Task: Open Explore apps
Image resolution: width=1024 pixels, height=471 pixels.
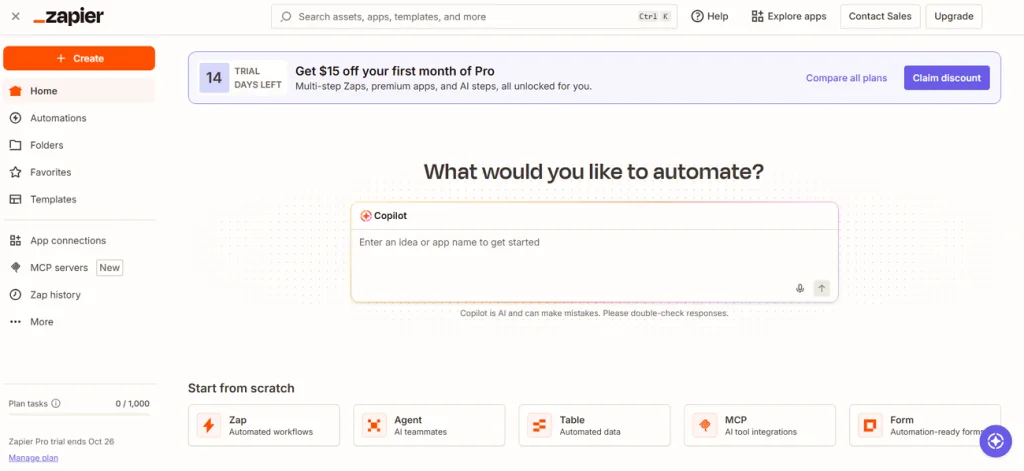Action: tap(788, 16)
